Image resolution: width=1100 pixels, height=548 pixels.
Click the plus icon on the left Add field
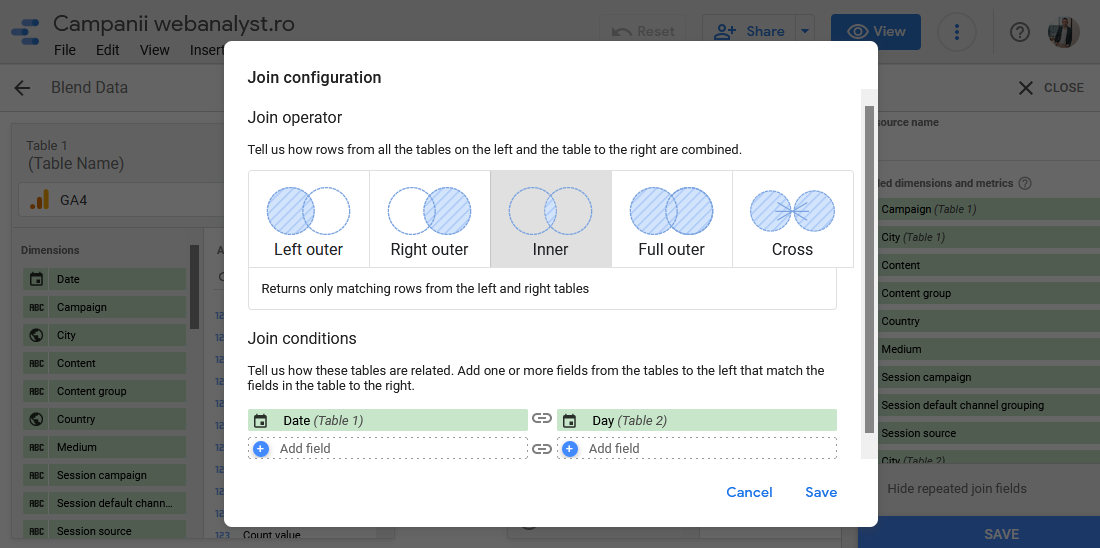click(261, 448)
